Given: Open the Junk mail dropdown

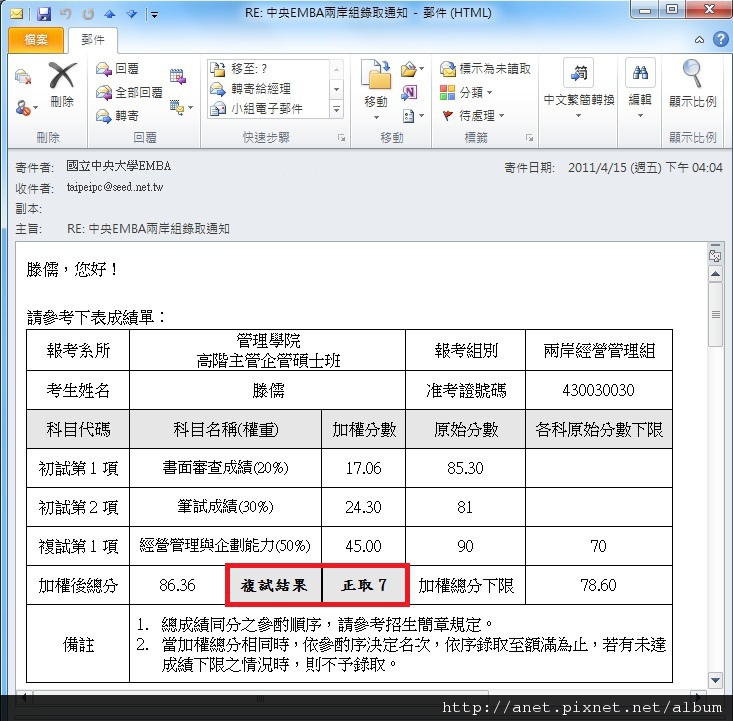Looking at the screenshot, I should click(26, 108).
